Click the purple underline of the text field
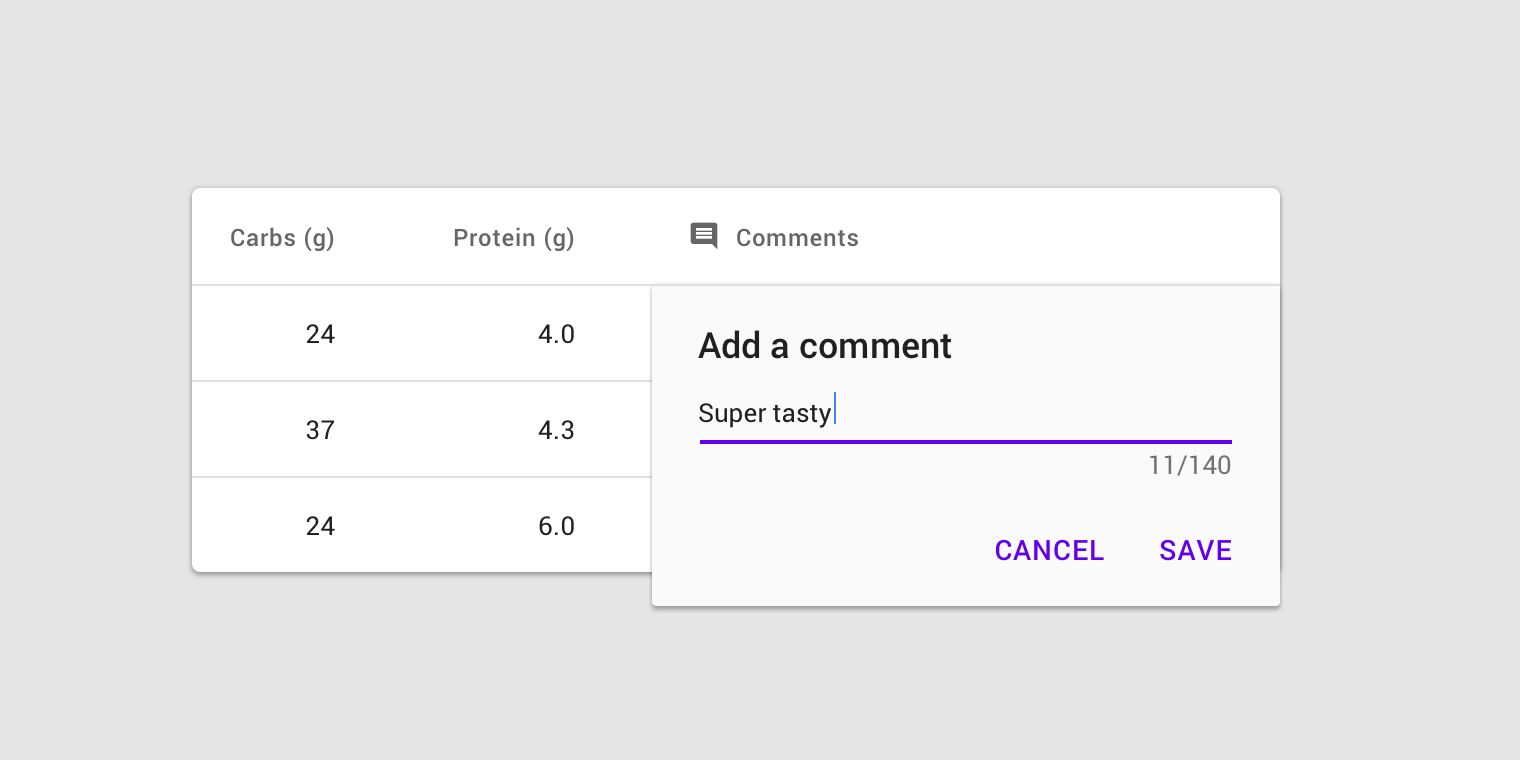The height and width of the screenshot is (760, 1520). coord(965,441)
